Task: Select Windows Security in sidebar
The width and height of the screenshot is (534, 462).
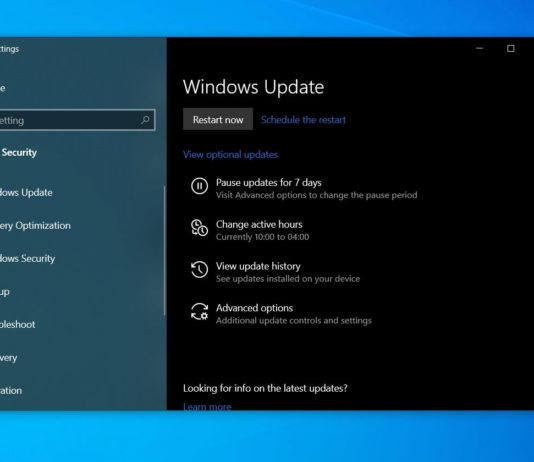Action: (27, 258)
